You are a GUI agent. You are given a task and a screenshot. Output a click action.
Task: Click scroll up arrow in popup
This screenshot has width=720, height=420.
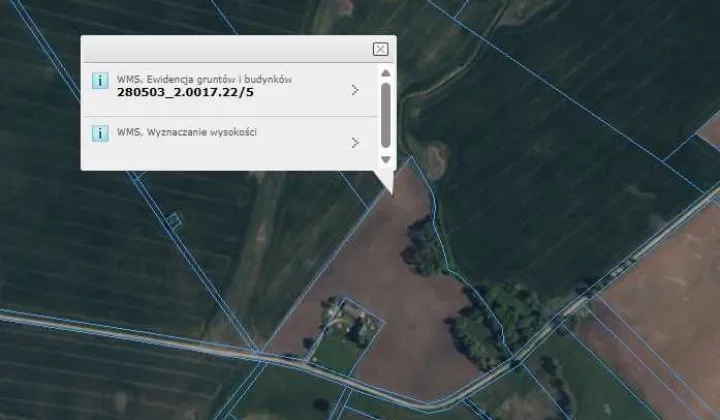(x=386, y=73)
